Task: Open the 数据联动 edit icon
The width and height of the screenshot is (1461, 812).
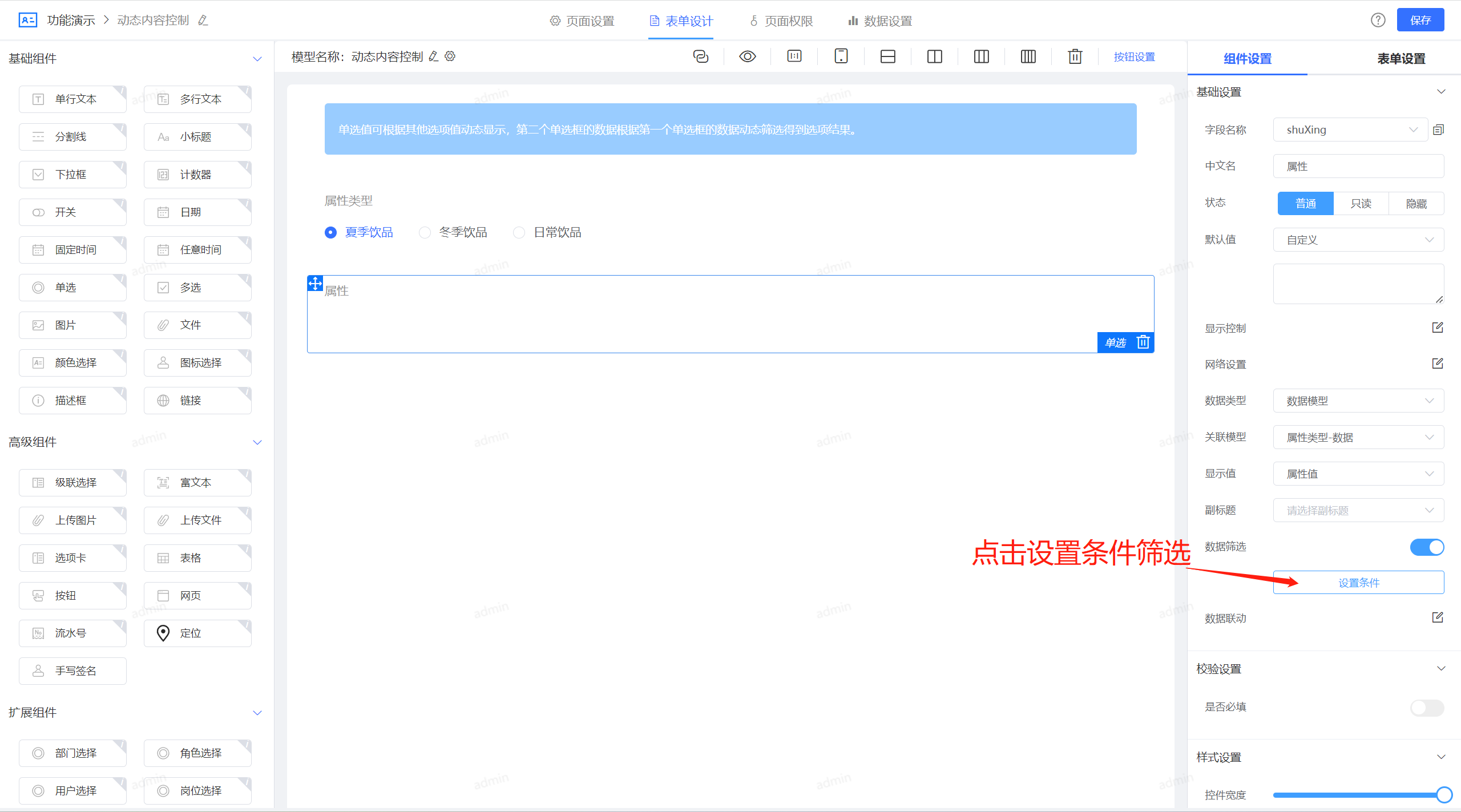Action: 1437,617
